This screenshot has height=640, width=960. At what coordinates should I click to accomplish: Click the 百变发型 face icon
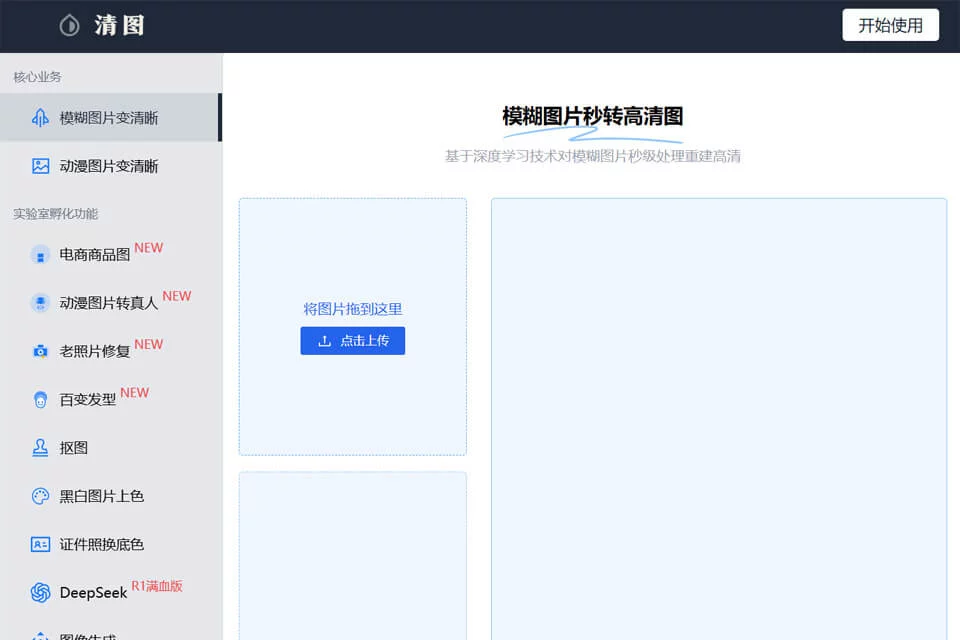(x=40, y=399)
